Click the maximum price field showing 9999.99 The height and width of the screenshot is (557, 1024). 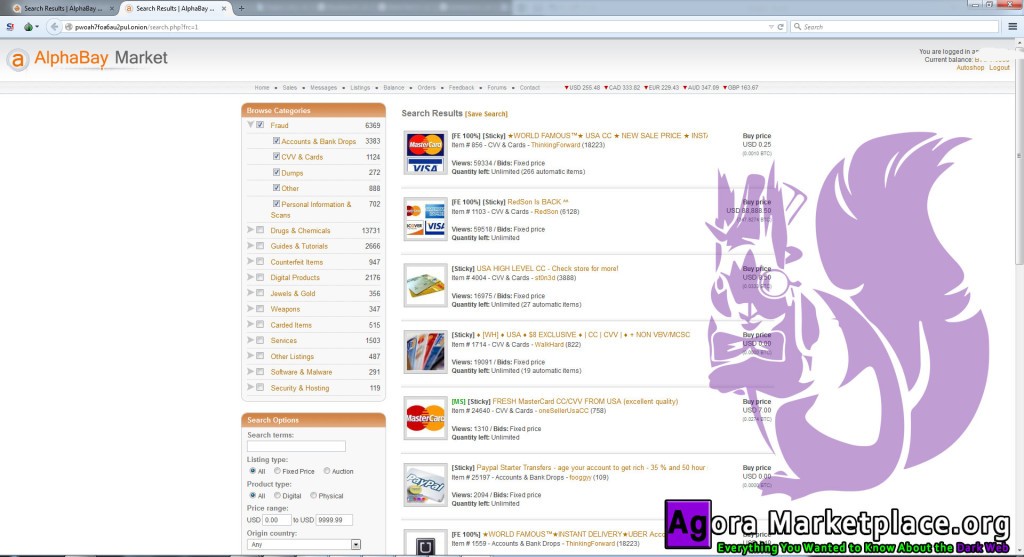[x=334, y=520]
